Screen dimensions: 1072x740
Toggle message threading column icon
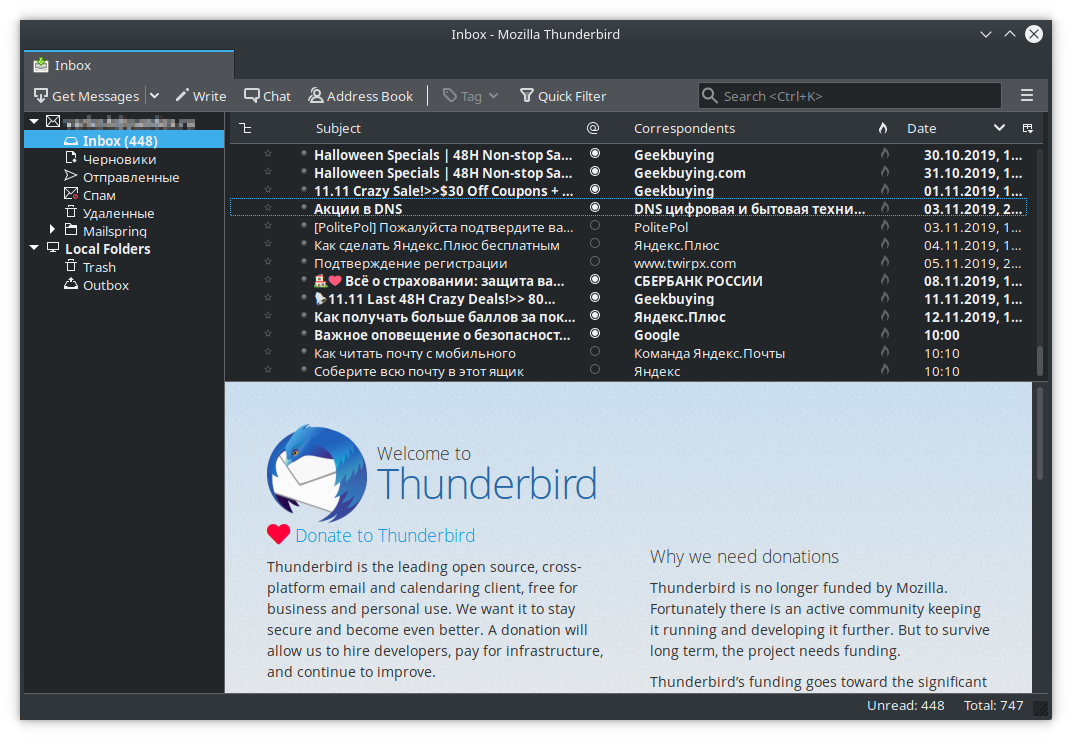click(x=246, y=129)
